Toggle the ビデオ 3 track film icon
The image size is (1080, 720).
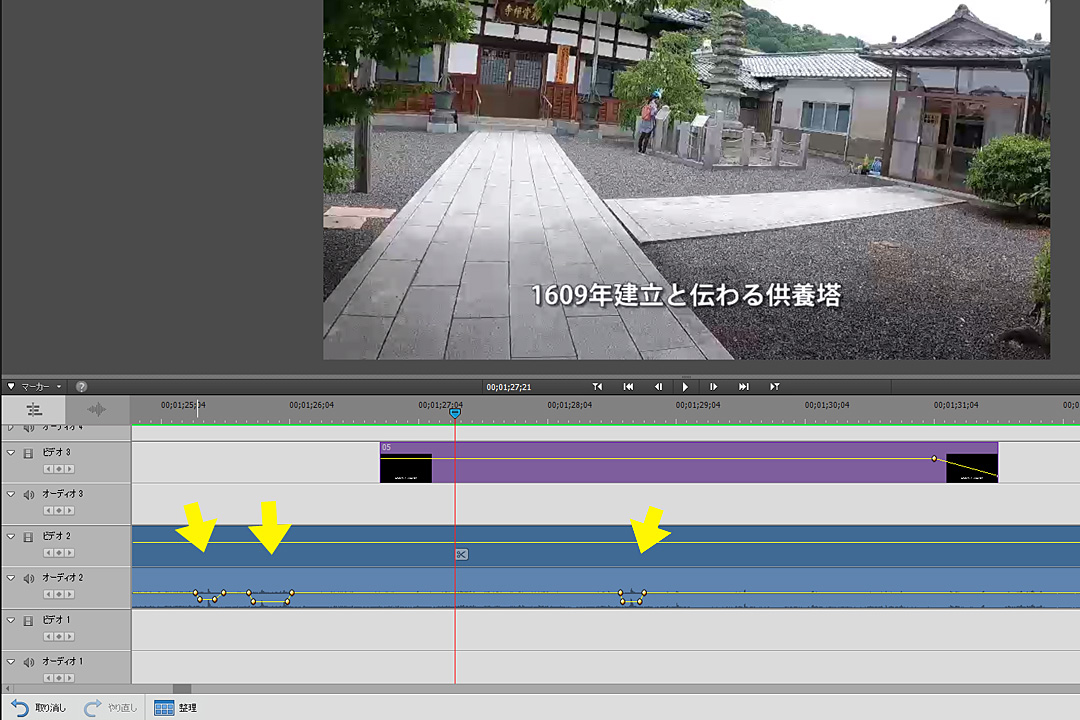point(29,452)
